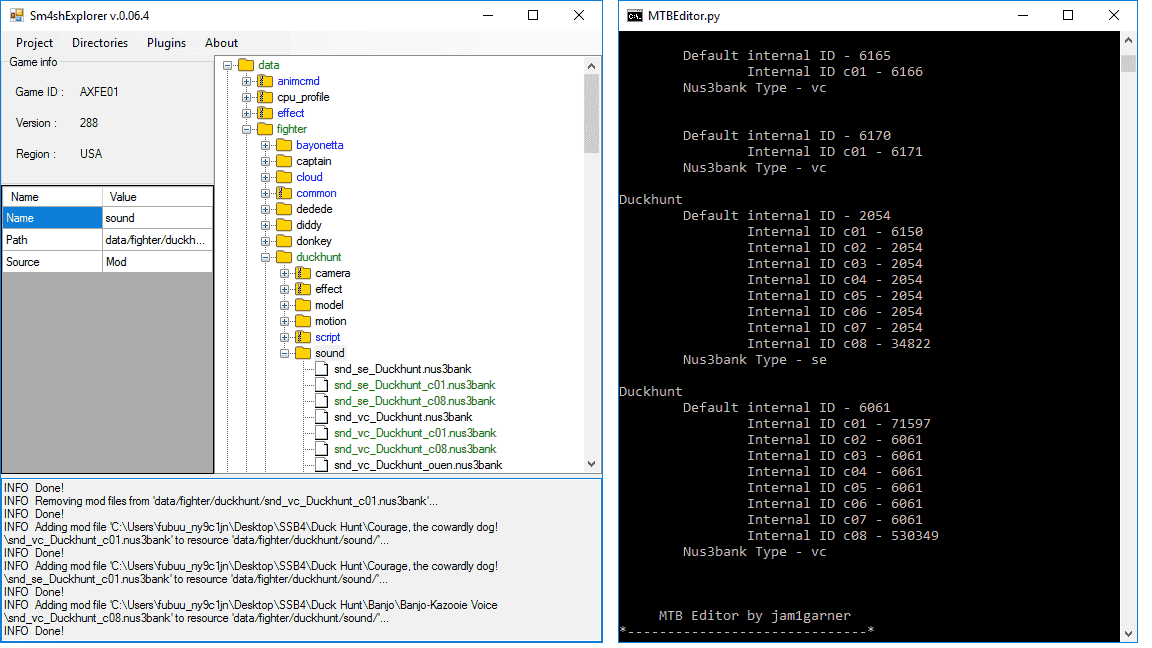
Task: Click file icon of snd_se_Duckhunt.nus3bank
Action: click(x=322, y=370)
